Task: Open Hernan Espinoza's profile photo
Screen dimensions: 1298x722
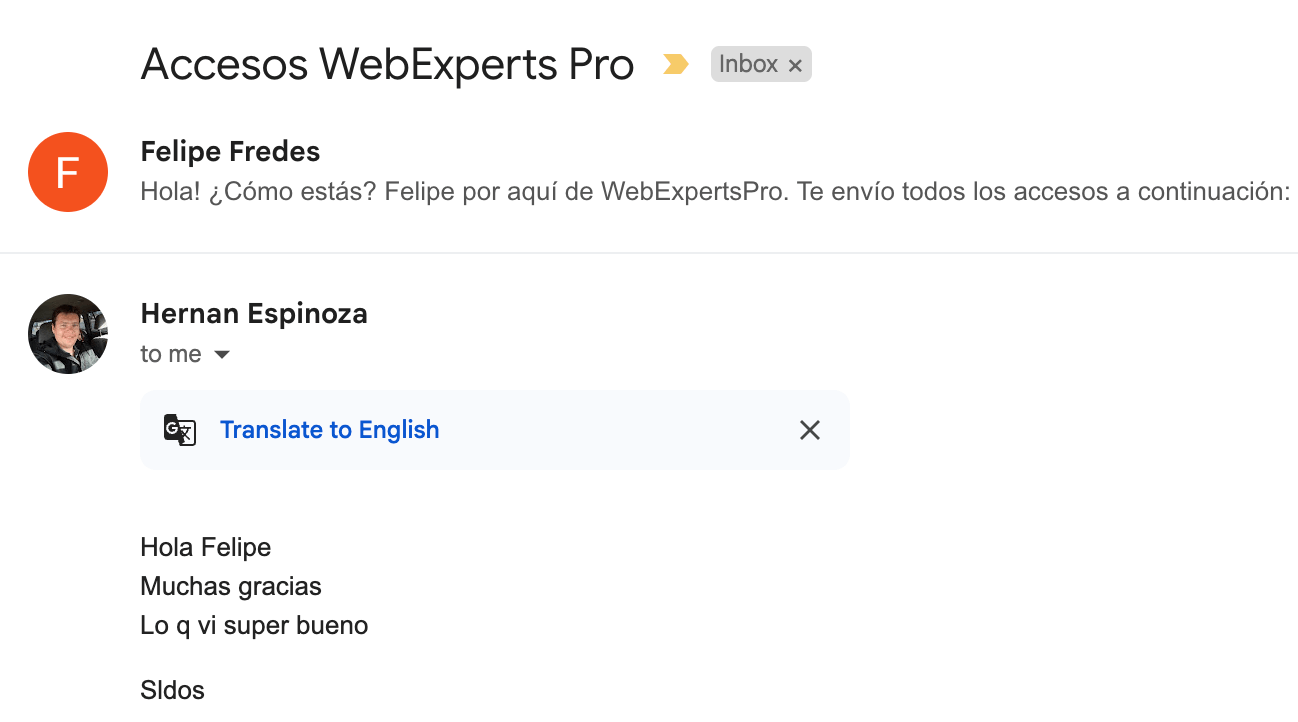Action: pyautogui.click(x=68, y=334)
